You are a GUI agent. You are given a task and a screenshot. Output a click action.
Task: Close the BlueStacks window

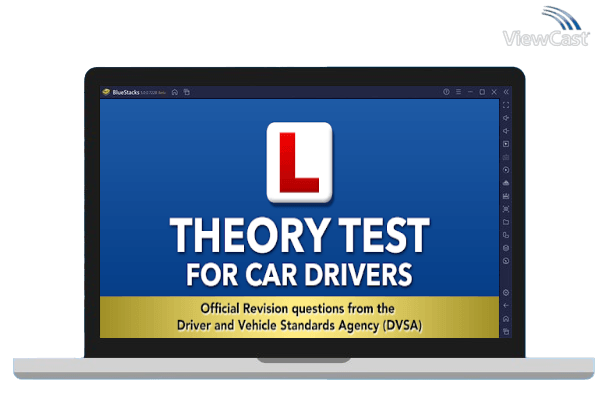pyautogui.click(x=494, y=92)
